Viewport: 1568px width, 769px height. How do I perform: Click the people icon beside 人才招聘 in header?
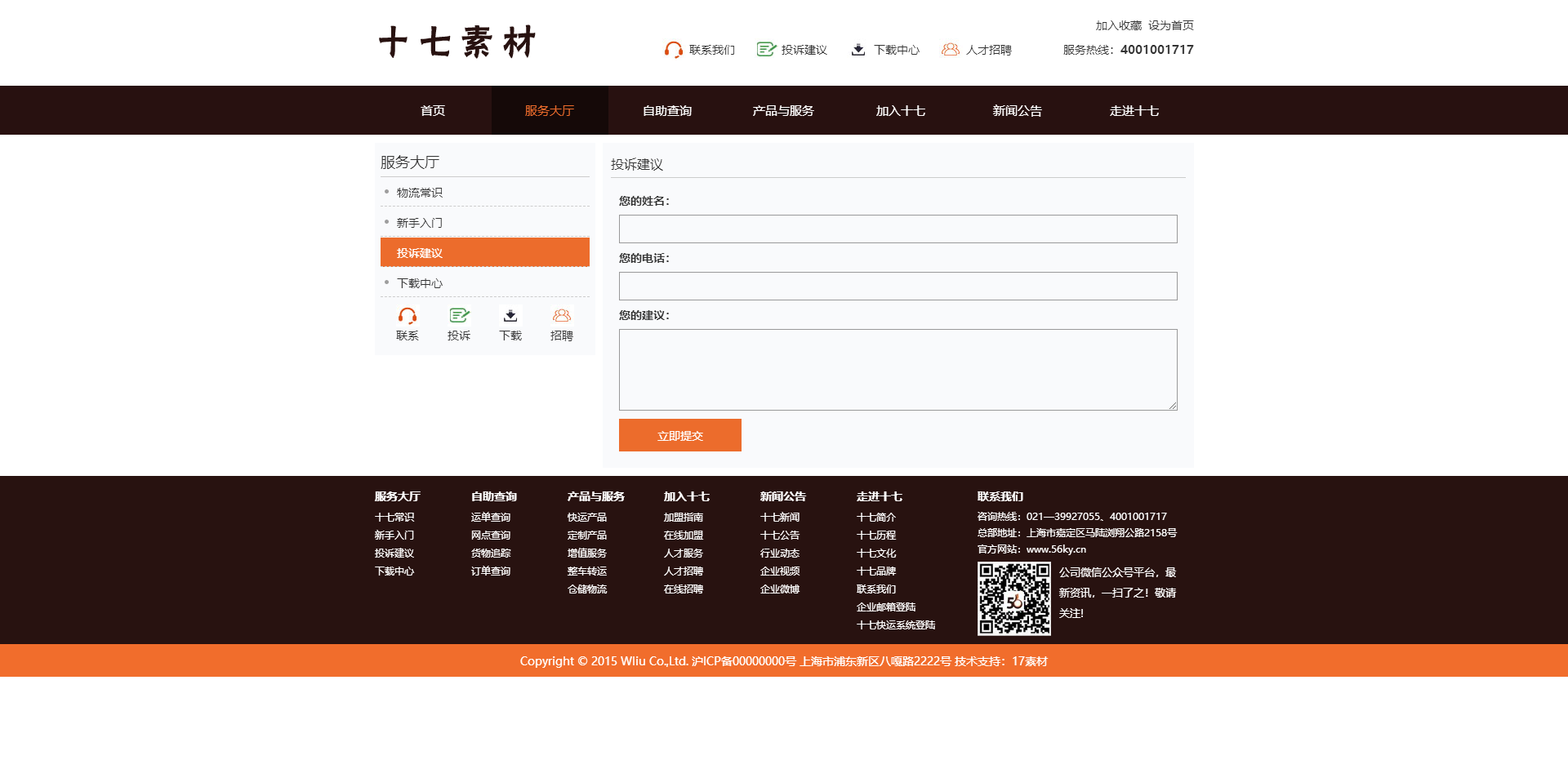coord(950,50)
